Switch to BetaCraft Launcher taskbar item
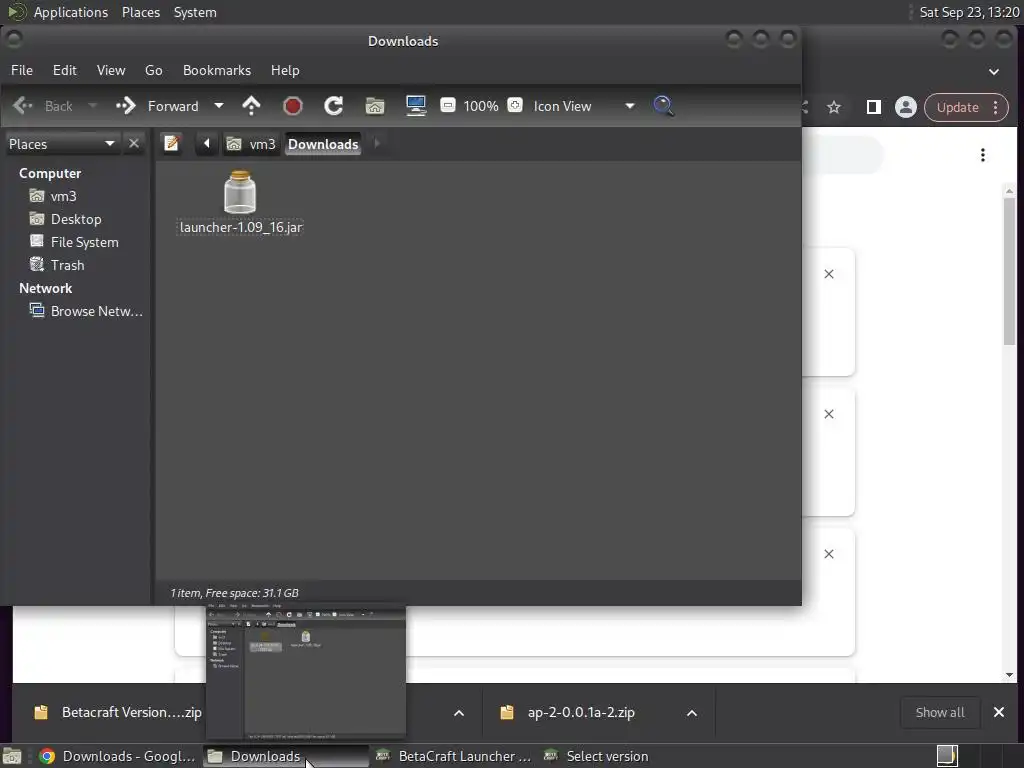 [454, 756]
